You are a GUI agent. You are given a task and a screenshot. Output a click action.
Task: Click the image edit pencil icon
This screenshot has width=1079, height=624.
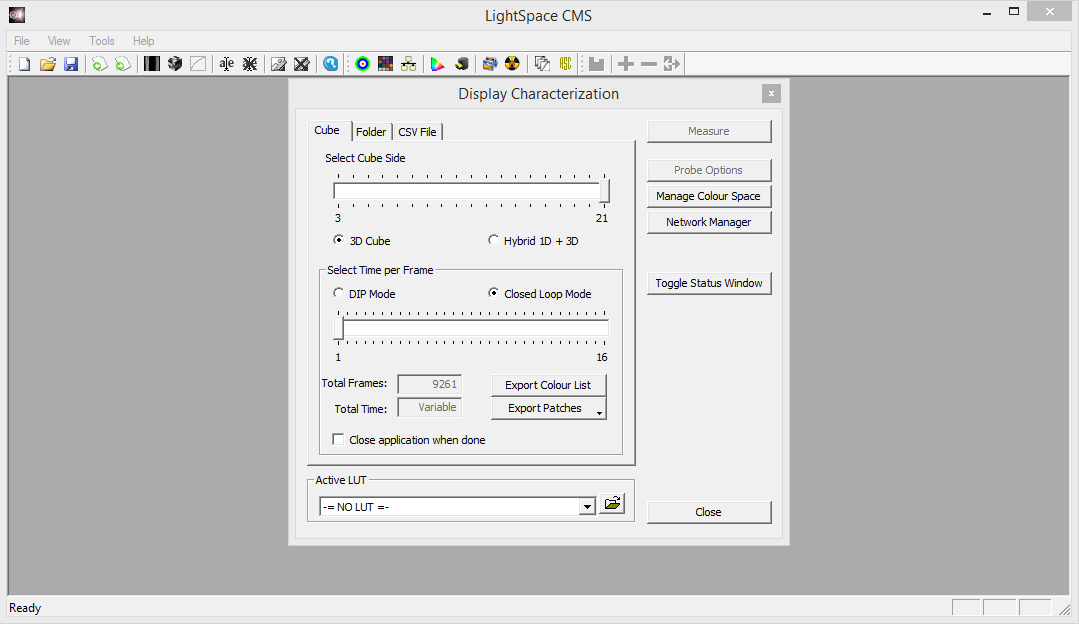click(x=278, y=64)
